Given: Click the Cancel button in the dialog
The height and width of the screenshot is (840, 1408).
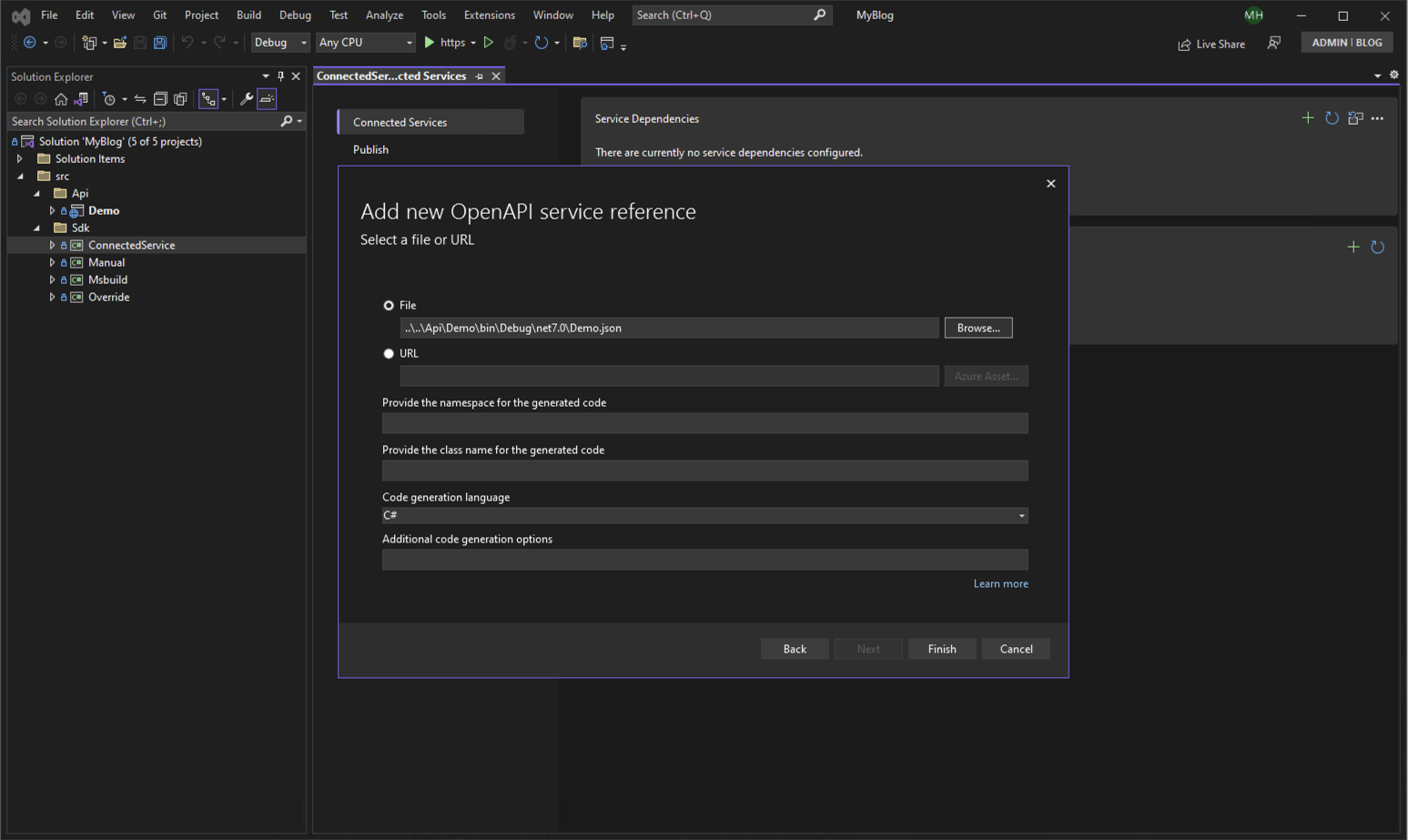Looking at the screenshot, I should (x=1016, y=649).
